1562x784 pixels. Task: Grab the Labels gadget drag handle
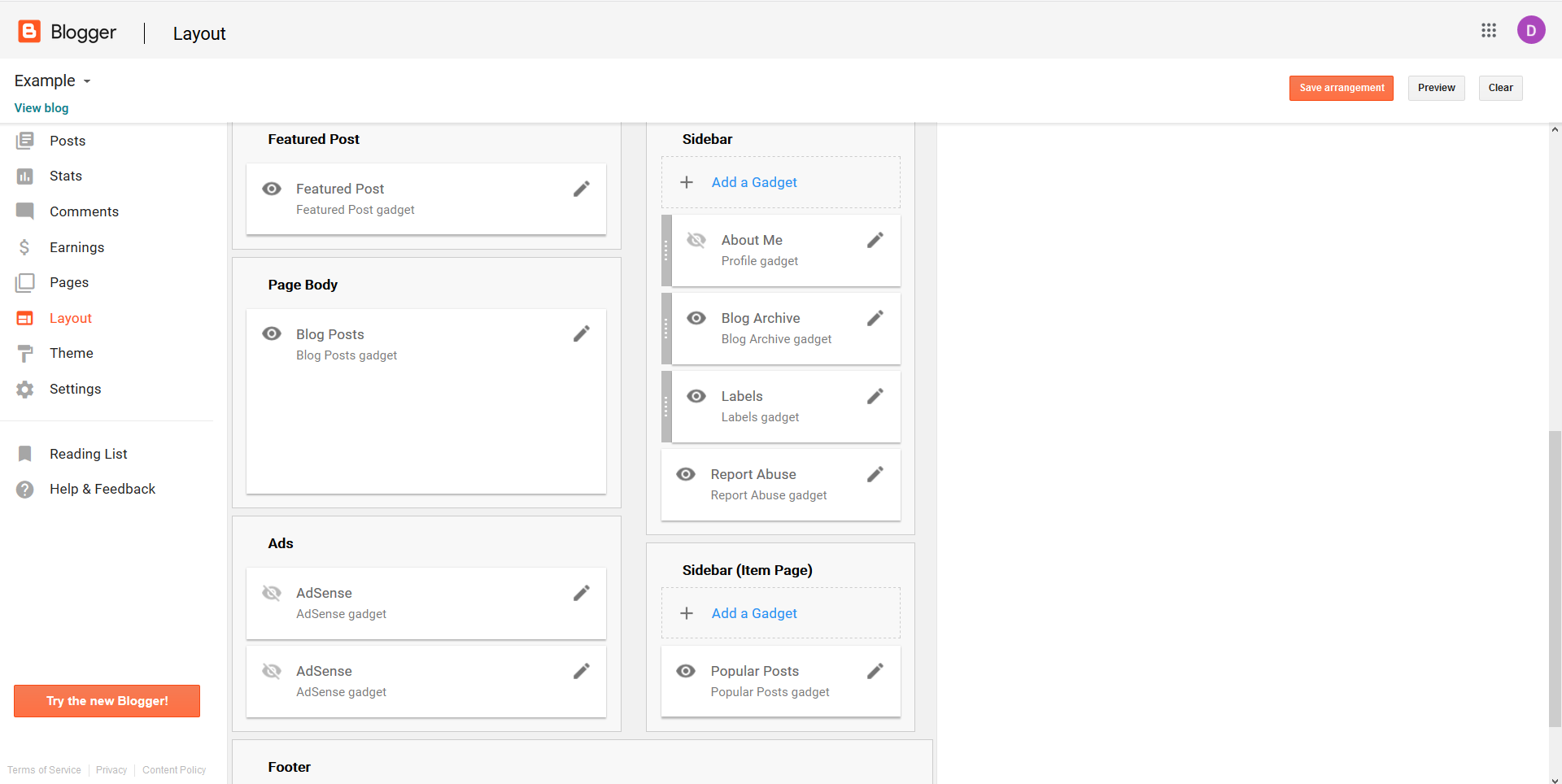(666, 407)
